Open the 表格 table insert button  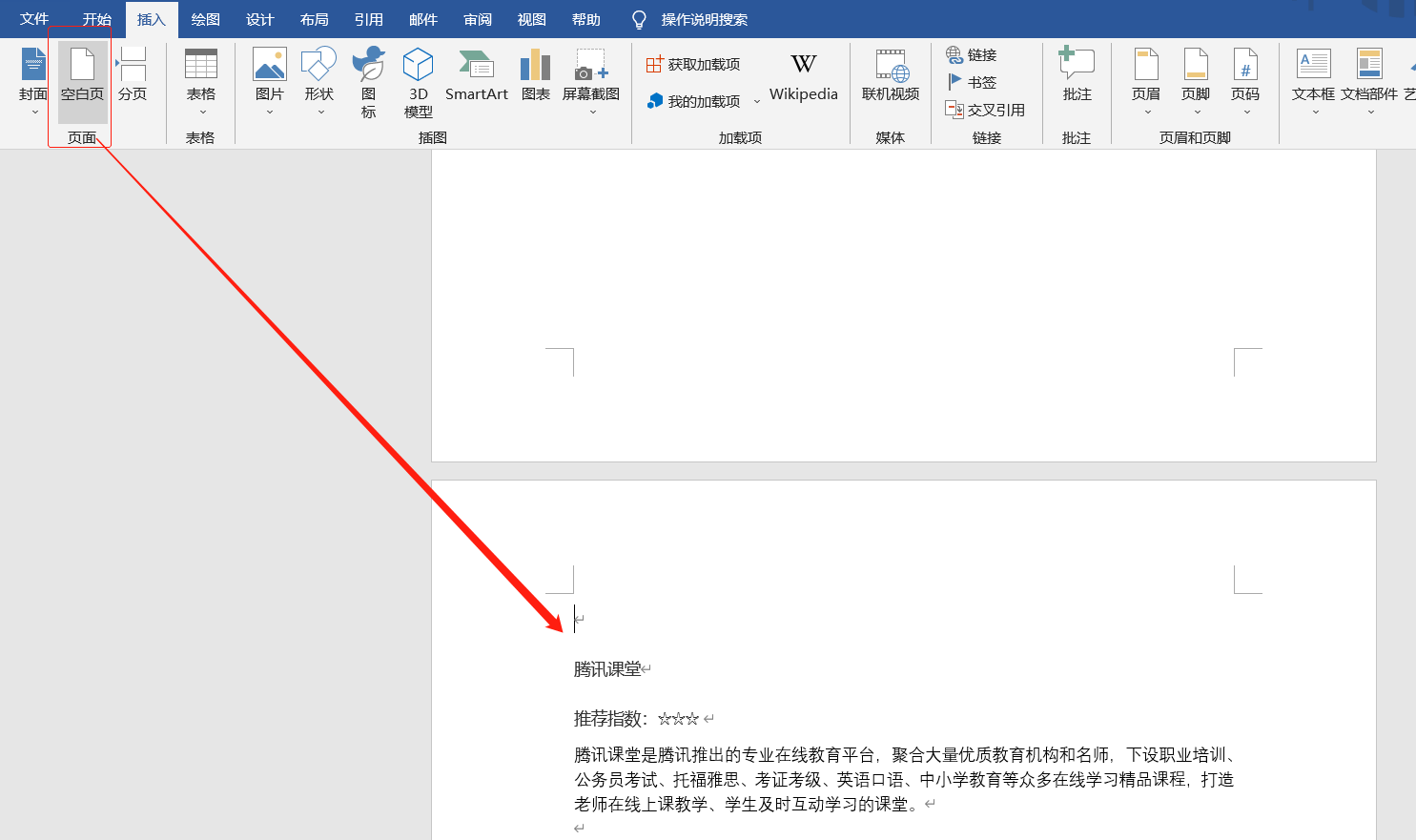(201, 82)
